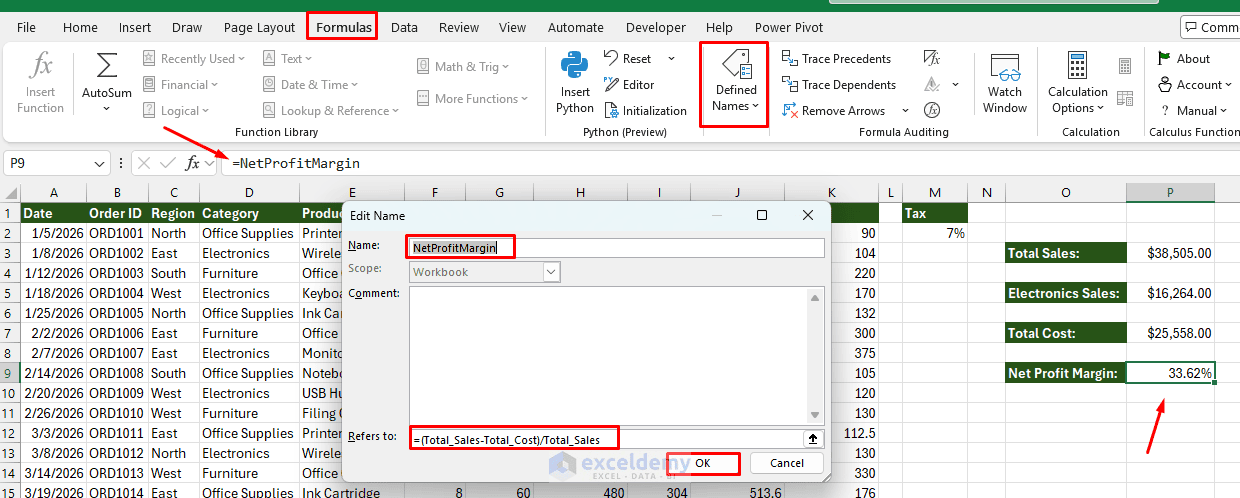The width and height of the screenshot is (1240, 498).
Task: Select column header P
Action: coord(1170,192)
